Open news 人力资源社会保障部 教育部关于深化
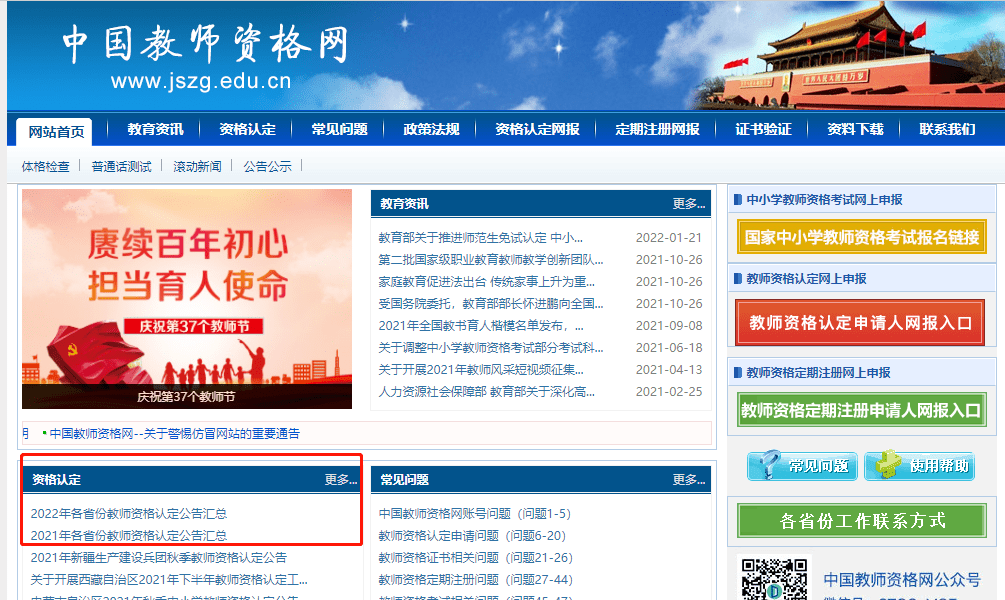1005x600 pixels. coord(486,391)
